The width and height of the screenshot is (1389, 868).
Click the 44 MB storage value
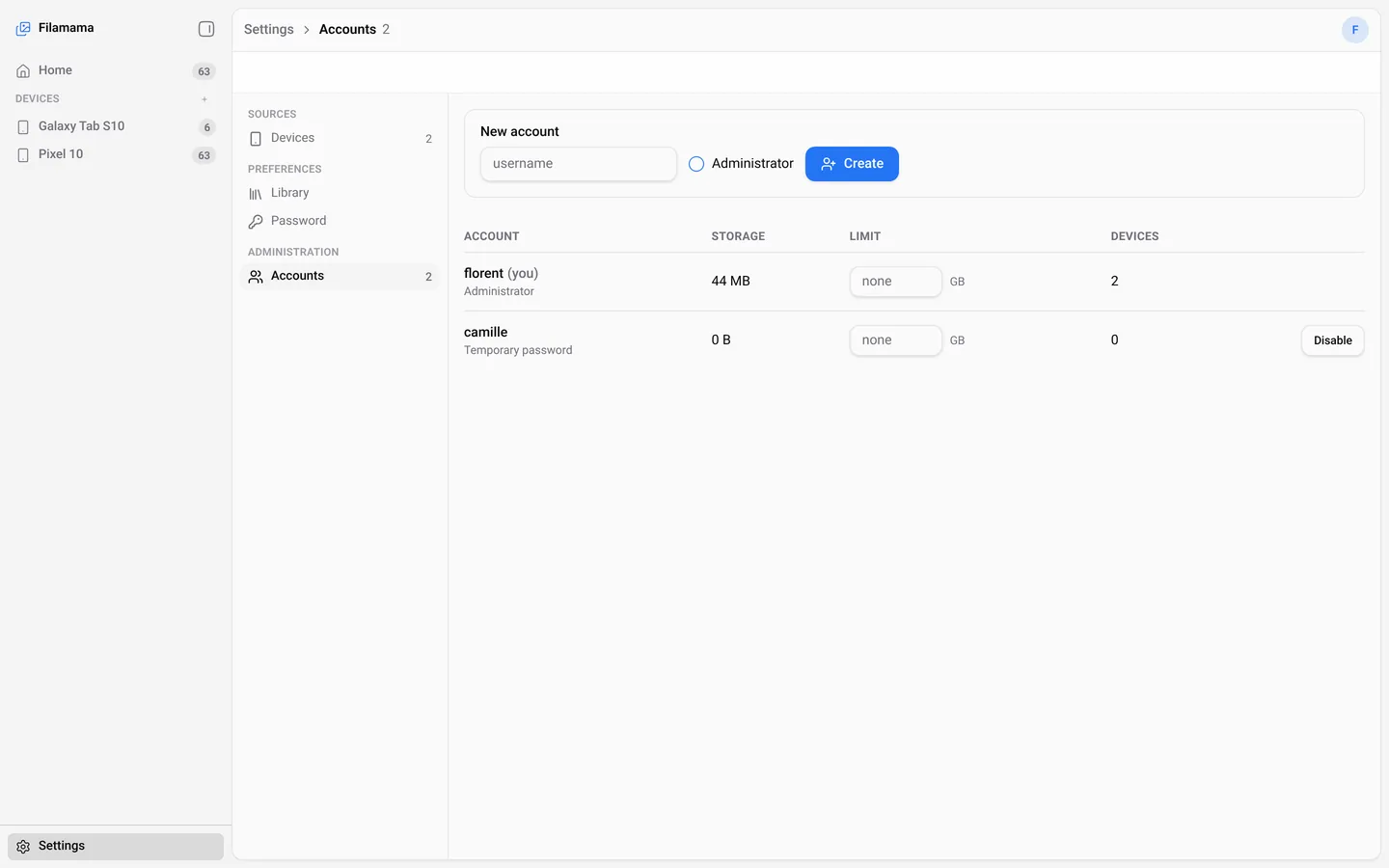(x=730, y=281)
